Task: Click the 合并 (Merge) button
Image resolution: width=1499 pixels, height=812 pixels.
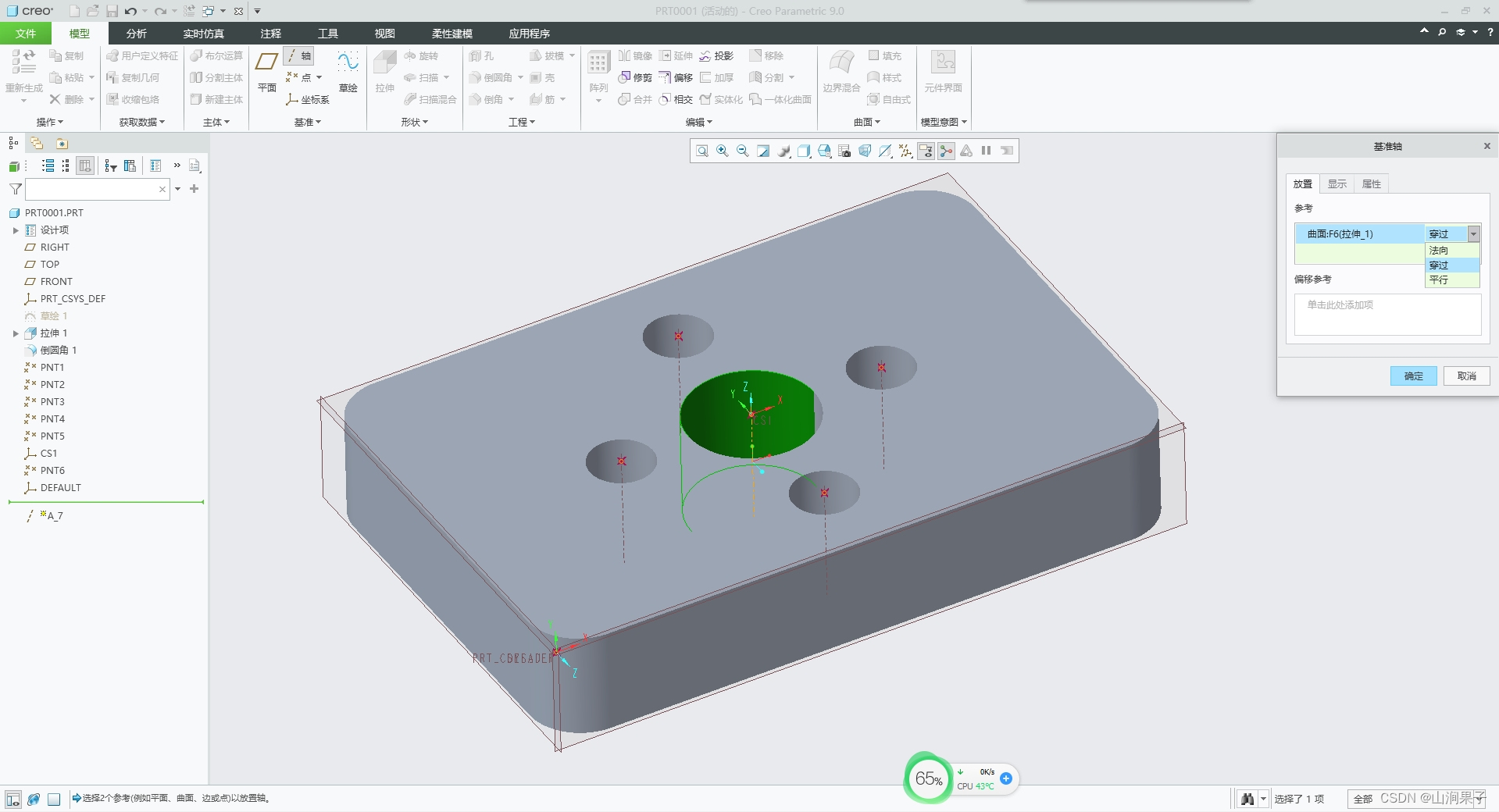Action: coord(635,99)
